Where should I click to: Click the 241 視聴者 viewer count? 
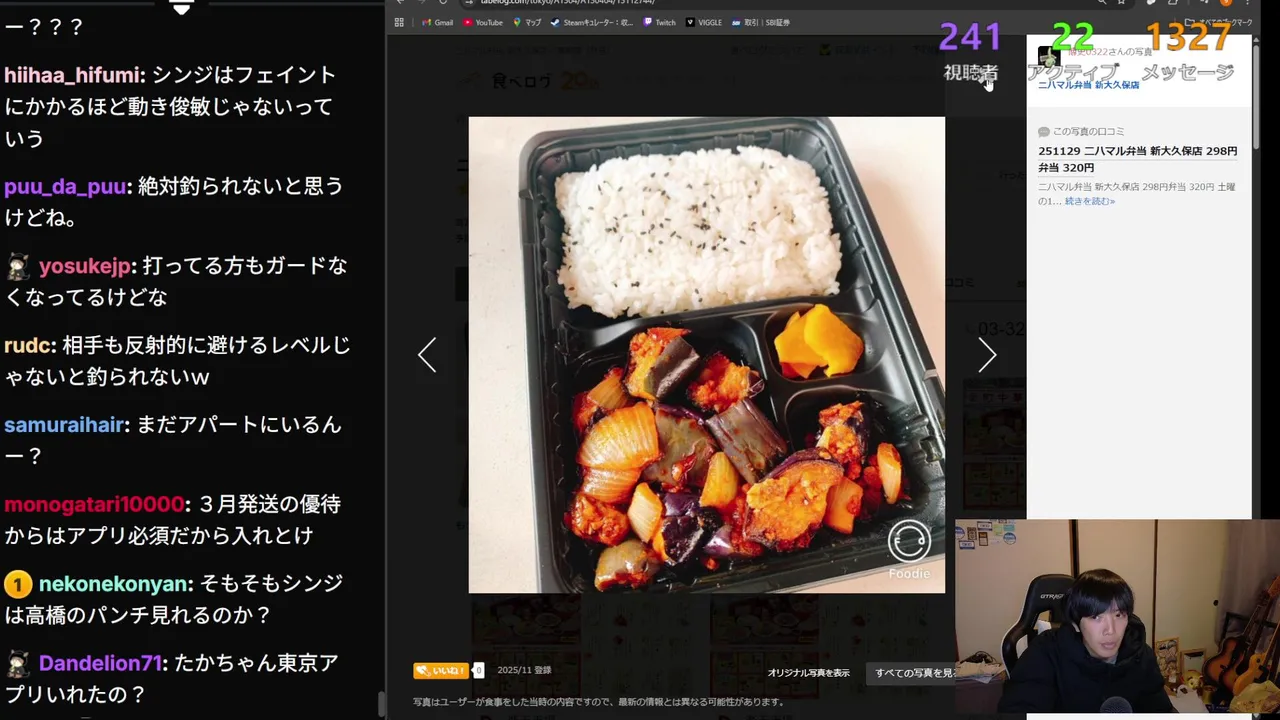[x=971, y=53]
